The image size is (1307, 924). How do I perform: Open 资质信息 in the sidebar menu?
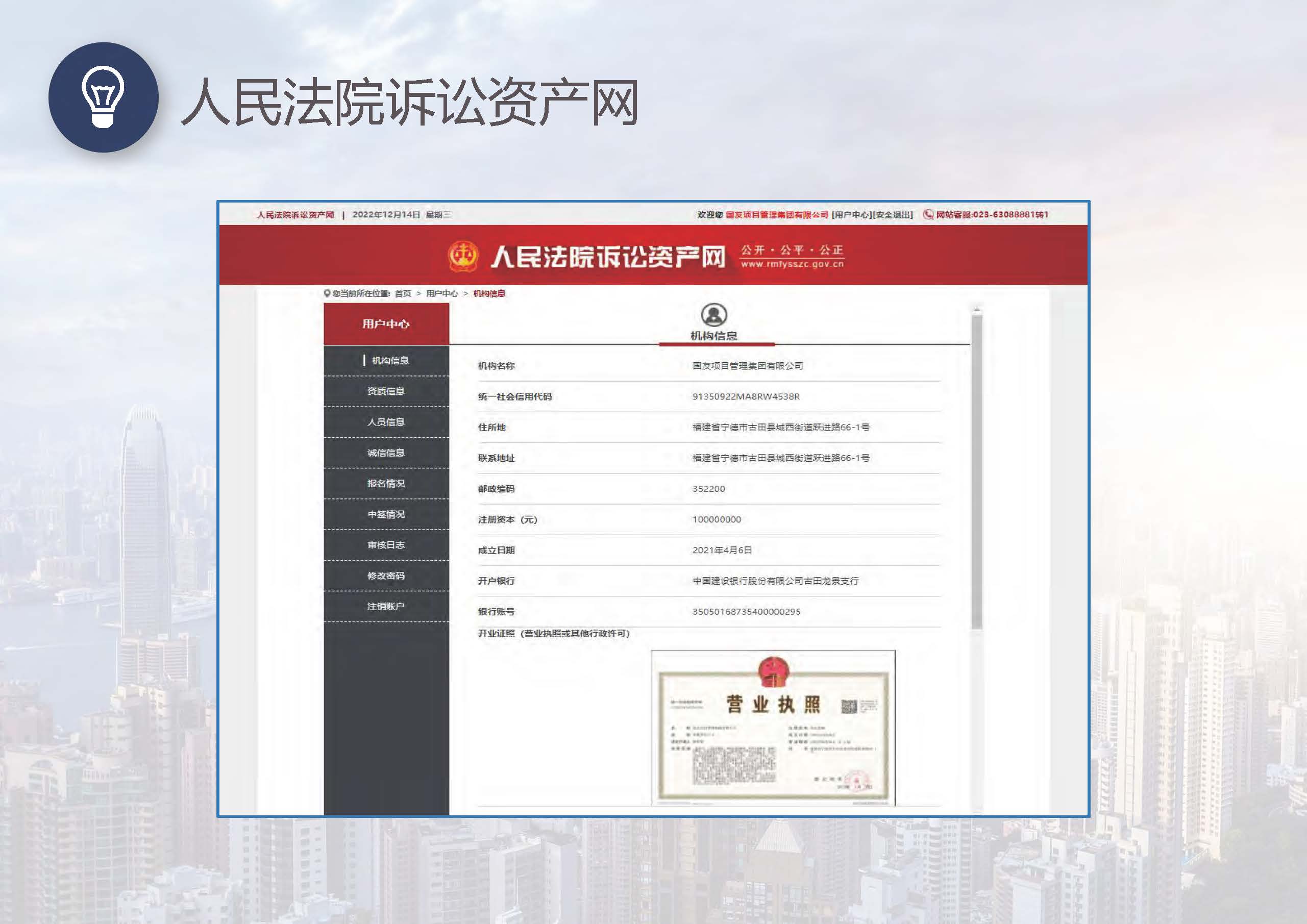(386, 391)
